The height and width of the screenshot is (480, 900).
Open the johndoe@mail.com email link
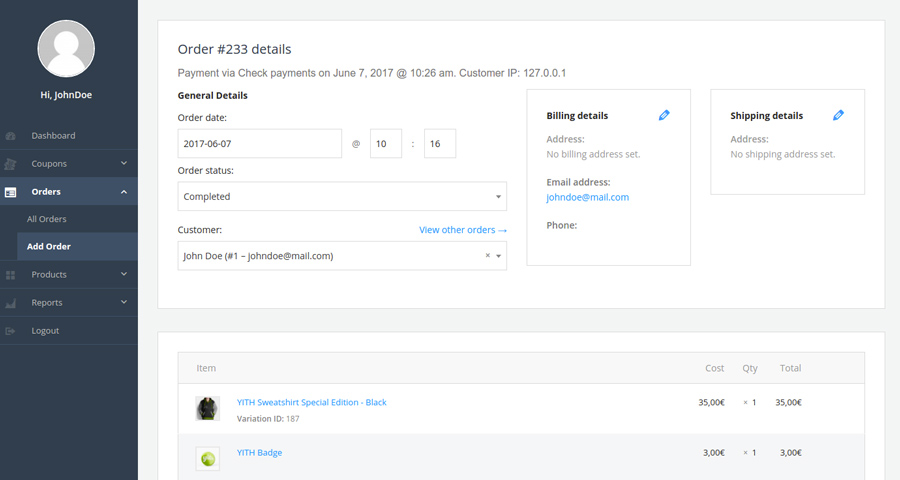(587, 198)
